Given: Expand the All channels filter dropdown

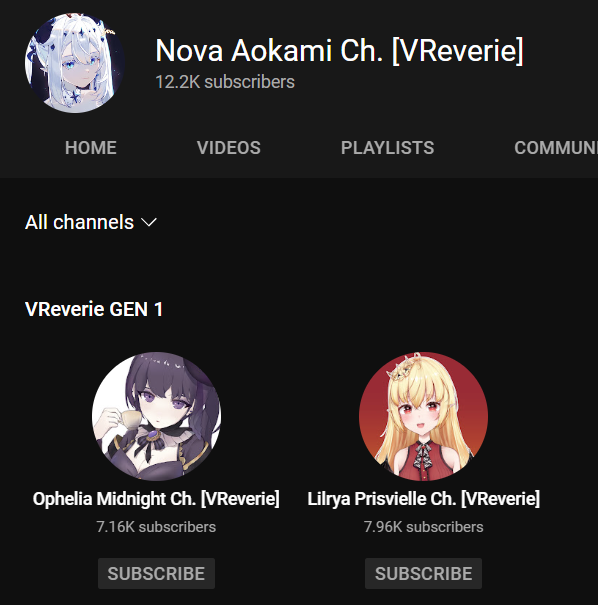Looking at the screenshot, I should [x=91, y=222].
